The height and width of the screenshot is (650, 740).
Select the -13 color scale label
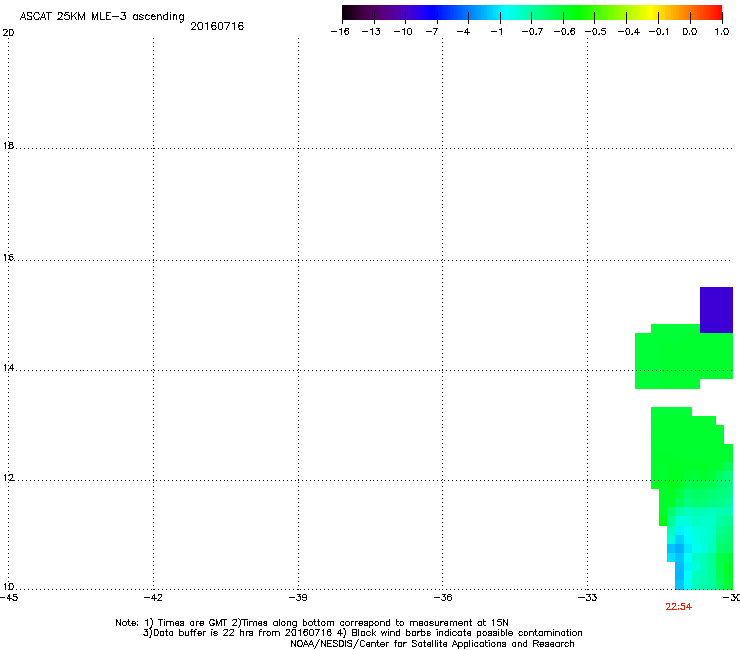tap(371, 32)
